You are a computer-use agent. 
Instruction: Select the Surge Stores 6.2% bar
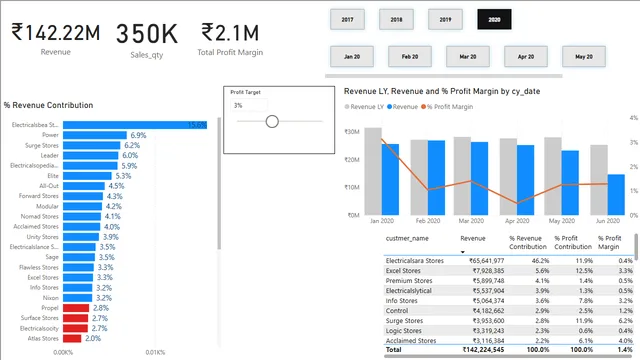[91, 145]
